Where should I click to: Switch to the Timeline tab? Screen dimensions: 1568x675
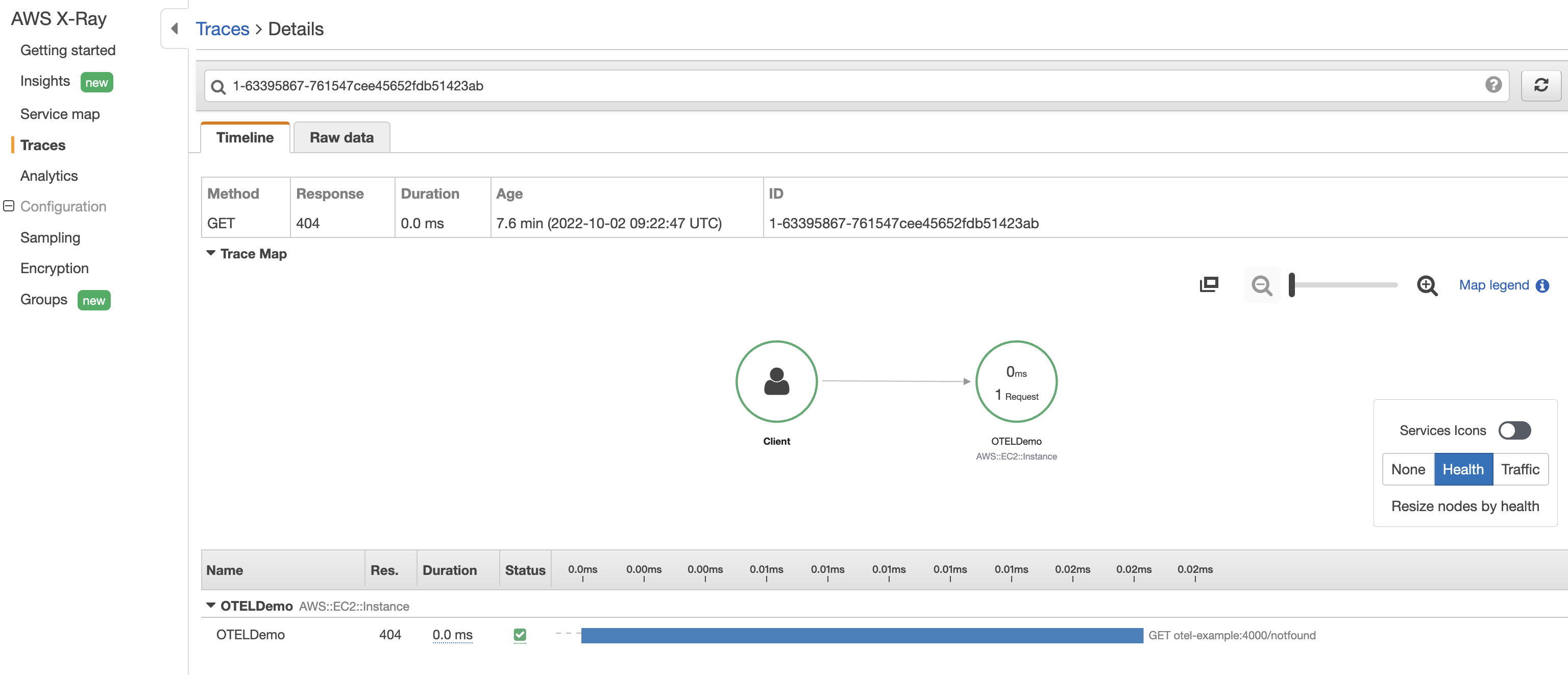(x=244, y=137)
